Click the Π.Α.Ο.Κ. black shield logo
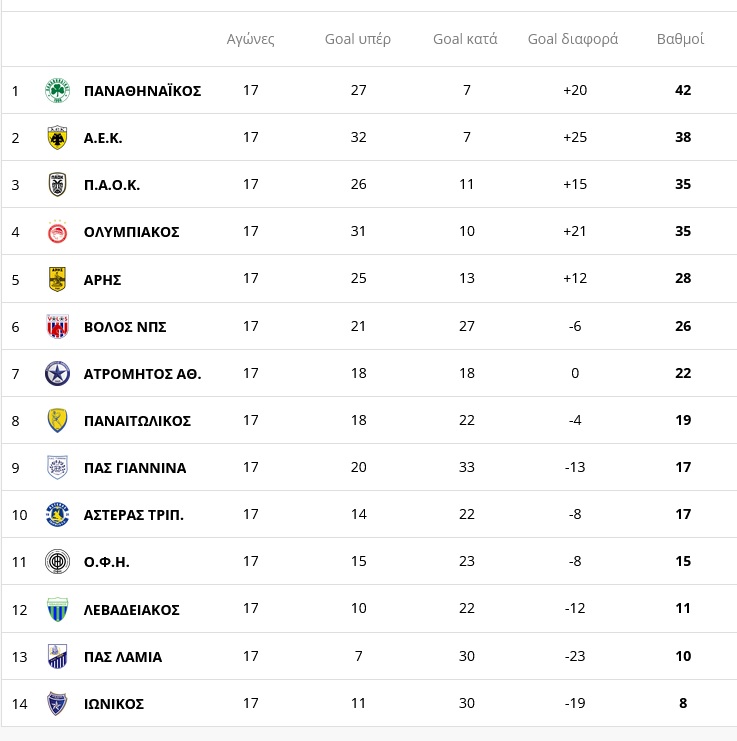 tap(57, 184)
